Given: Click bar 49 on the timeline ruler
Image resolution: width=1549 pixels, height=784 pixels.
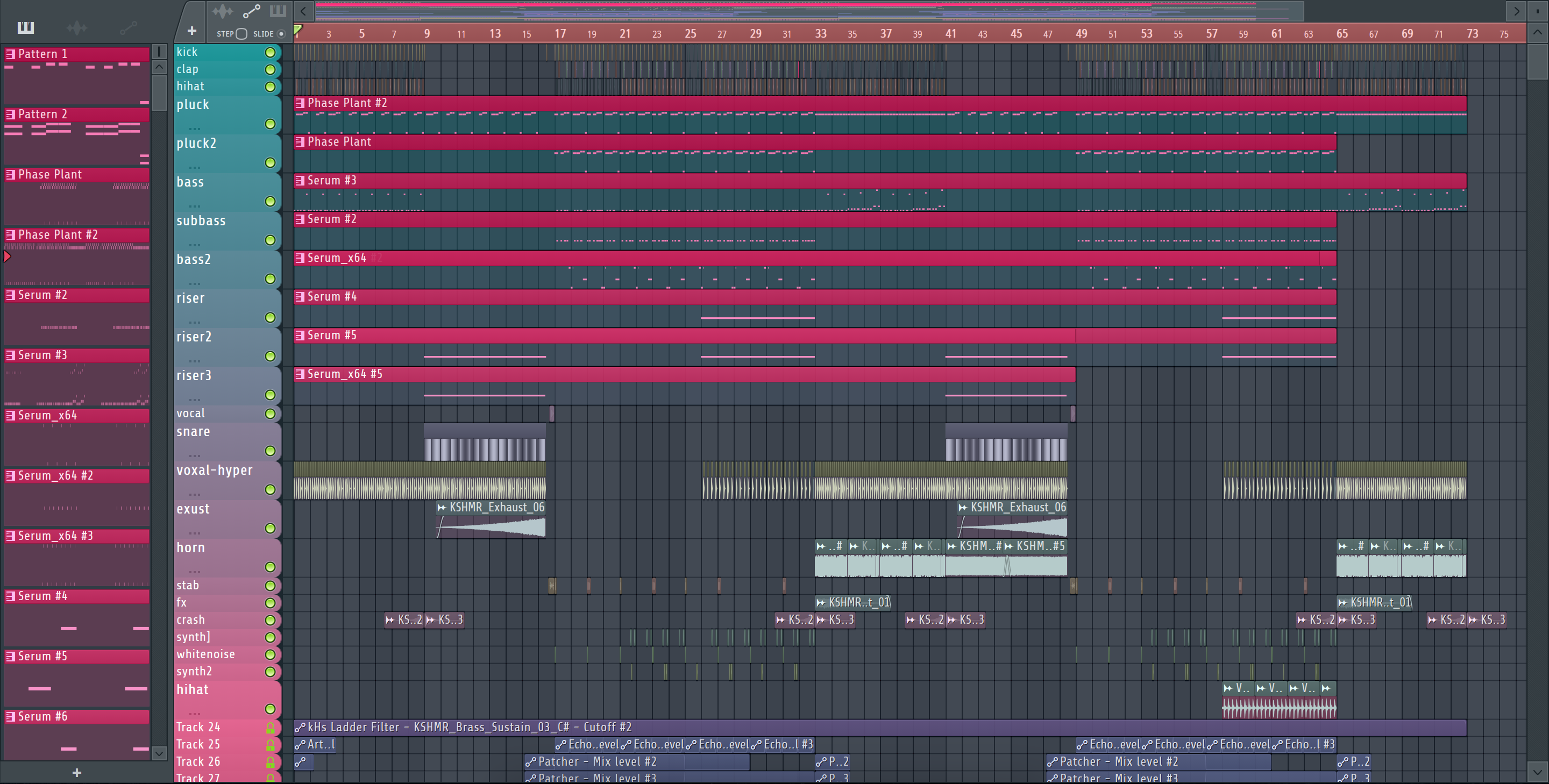Looking at the screenshot, I should point(1081,34).
